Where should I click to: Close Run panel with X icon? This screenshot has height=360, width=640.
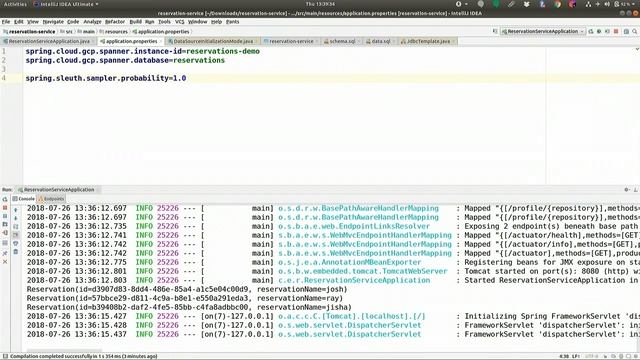[5, 262]
